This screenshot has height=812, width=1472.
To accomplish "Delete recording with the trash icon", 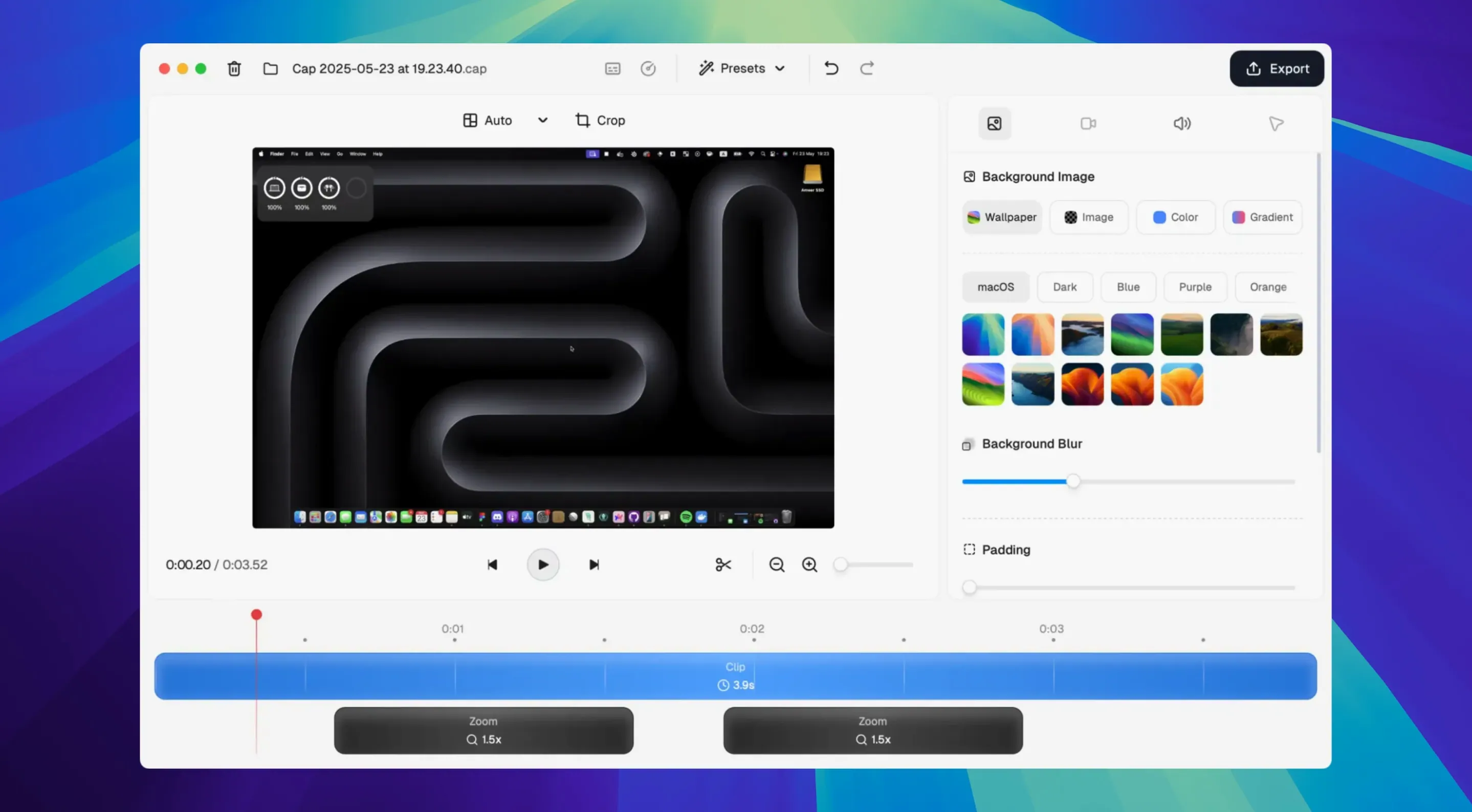I will point(234,69).
